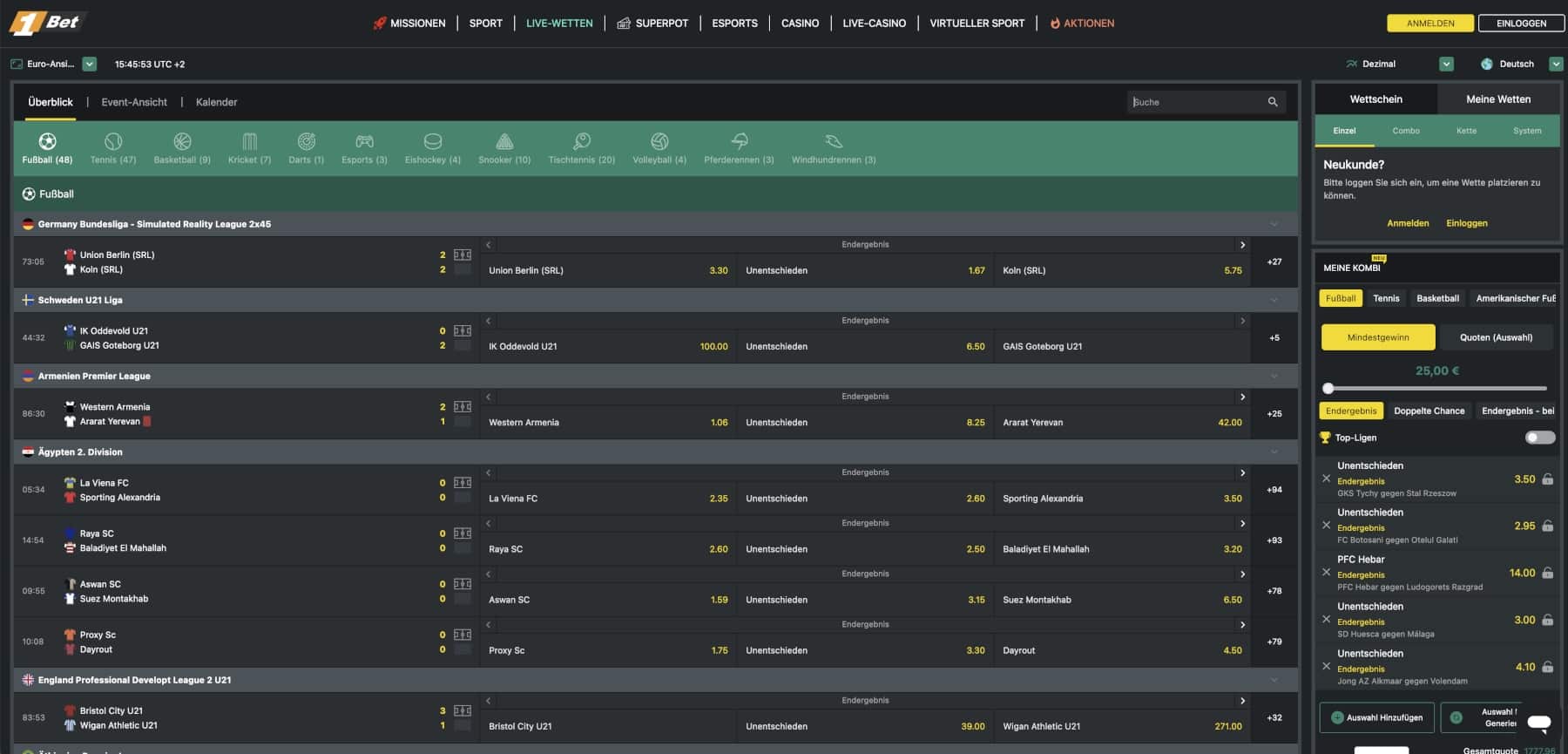
Task: Open the Darts category icon
Action: pyautogui.click(x=307, y=141)
